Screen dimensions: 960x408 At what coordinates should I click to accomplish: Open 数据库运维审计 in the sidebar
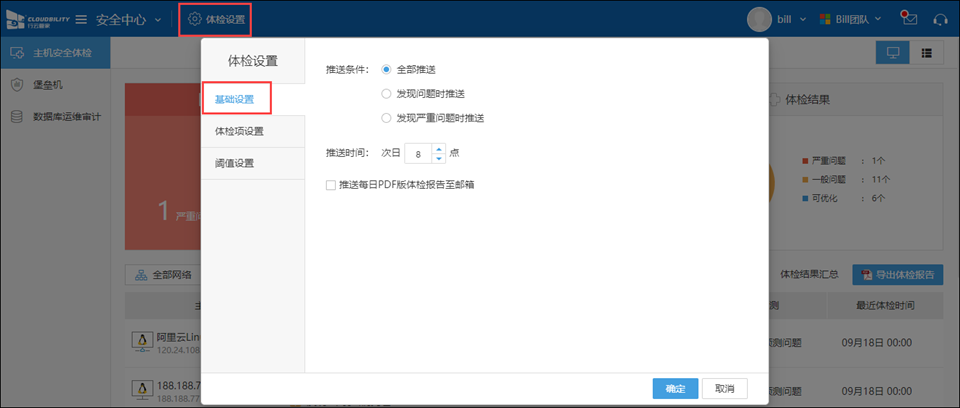pos(55,116)
